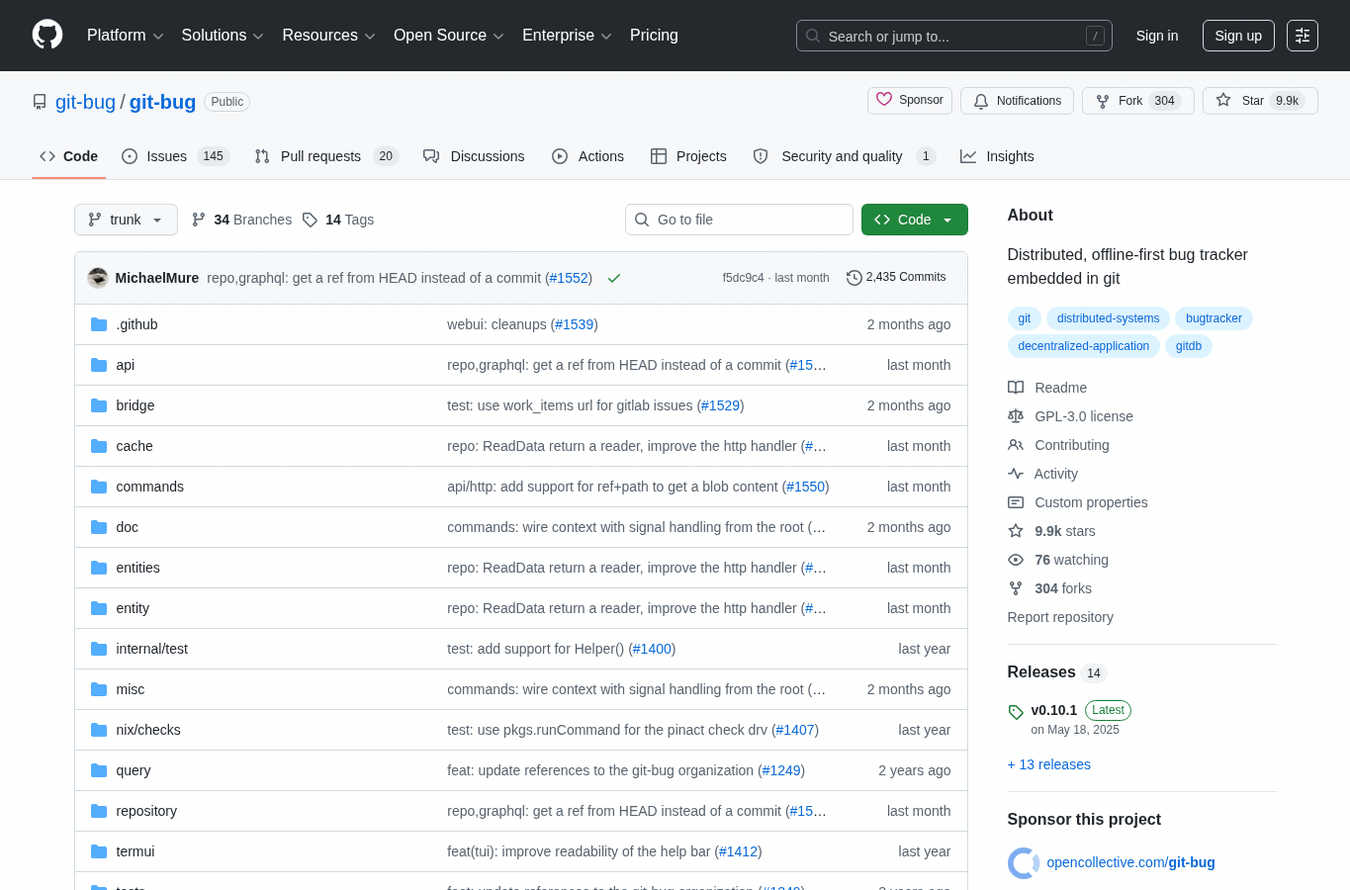Open Custom properties in About

click(1078, 502)
